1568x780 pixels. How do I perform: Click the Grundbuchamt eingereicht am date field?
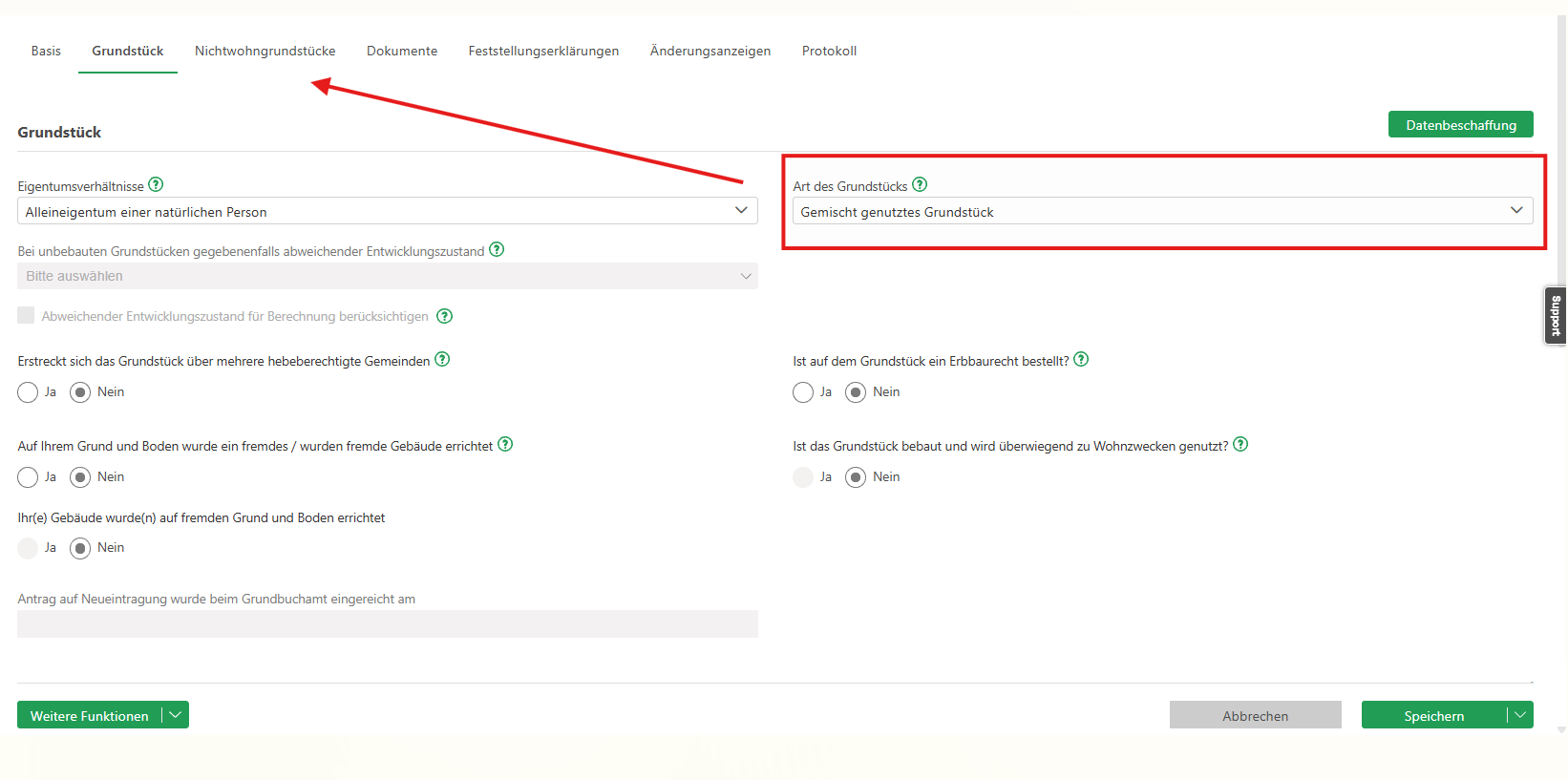pyautogui.click(x=387, y=624)
